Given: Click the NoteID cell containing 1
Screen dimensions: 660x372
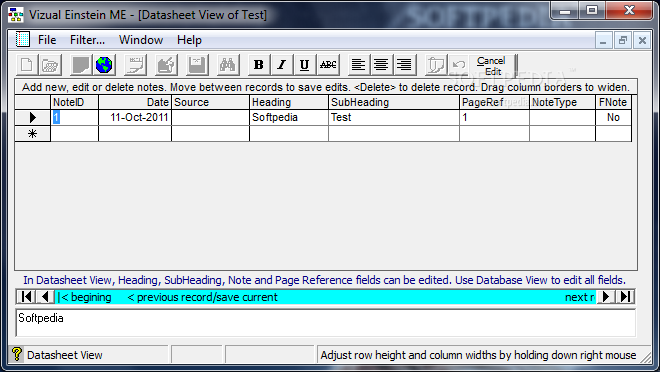Looking at the screenshot, I should point(74,117).
